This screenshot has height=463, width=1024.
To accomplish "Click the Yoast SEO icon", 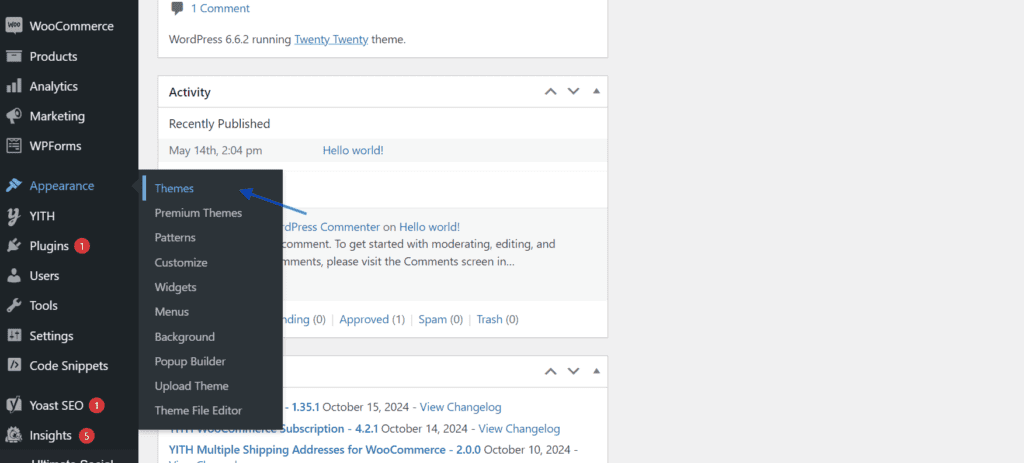I will point(14,405).
